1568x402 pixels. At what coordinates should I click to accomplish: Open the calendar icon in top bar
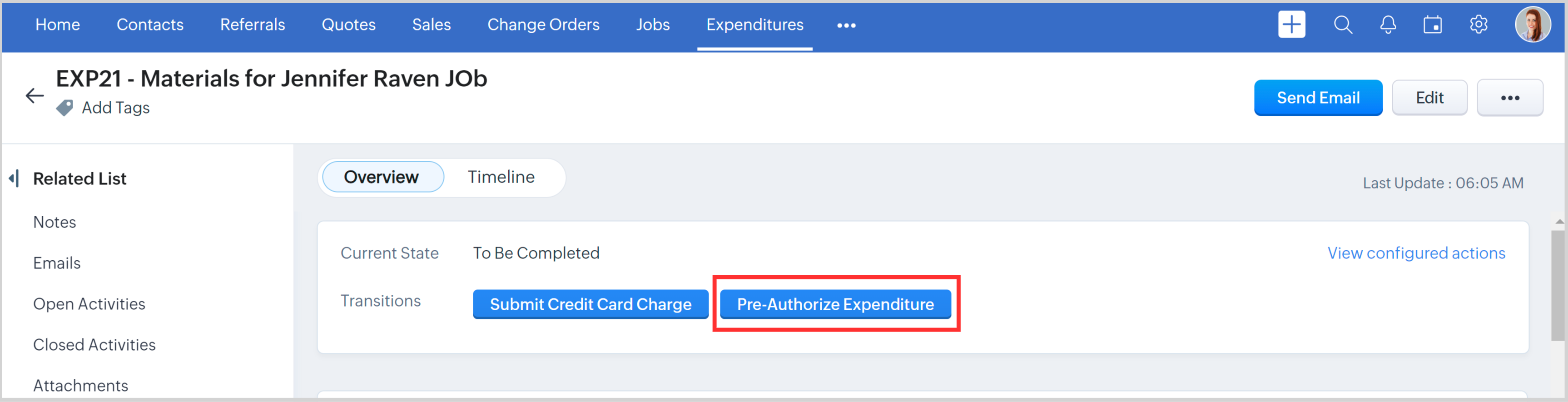1432,25
